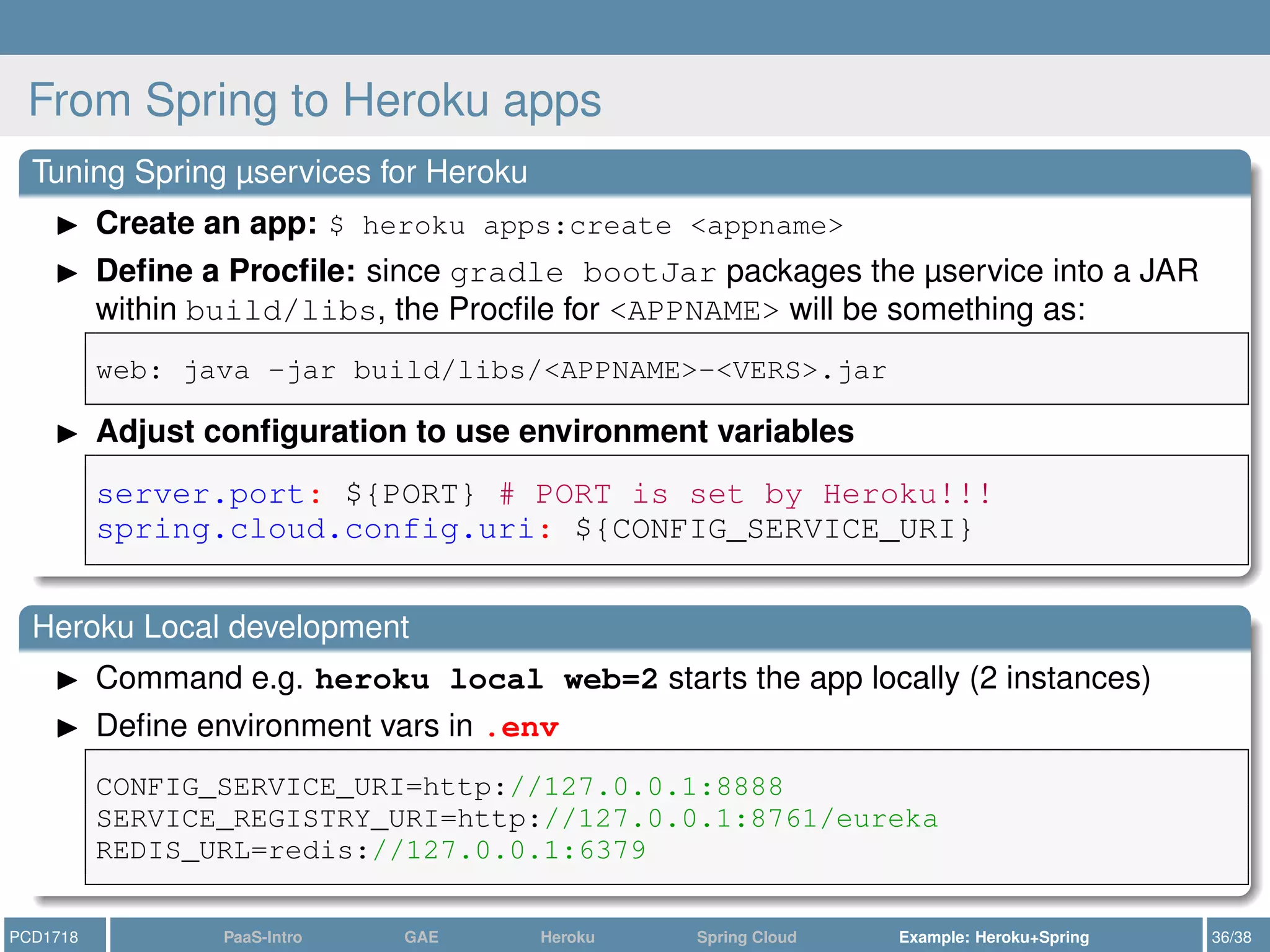Click the 'REDIS_URL=redis://127.0.0.1:6379' line

coord(371,851)
